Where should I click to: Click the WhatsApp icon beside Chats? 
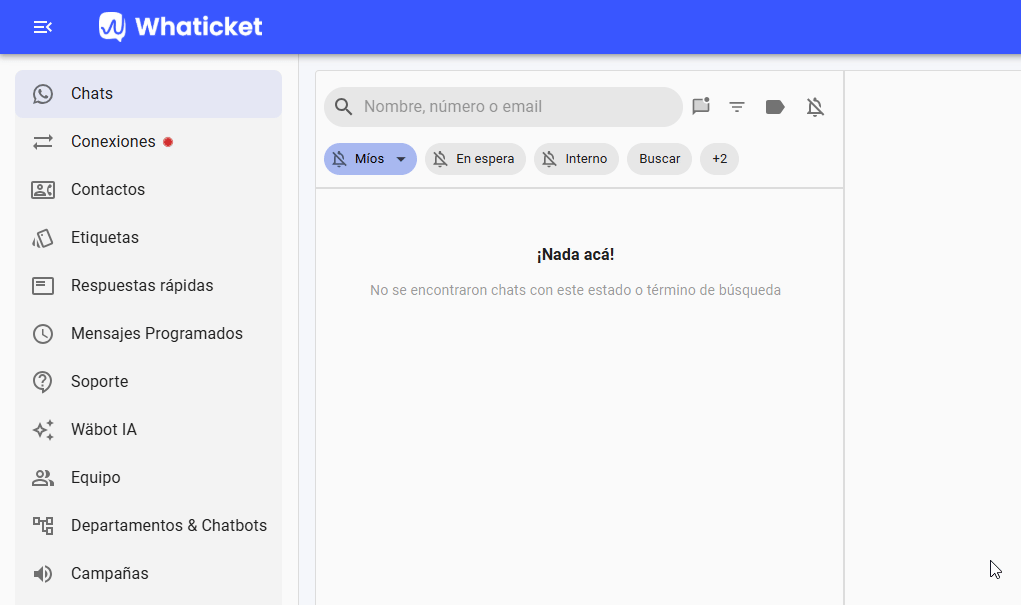click(x=43, y=94)
